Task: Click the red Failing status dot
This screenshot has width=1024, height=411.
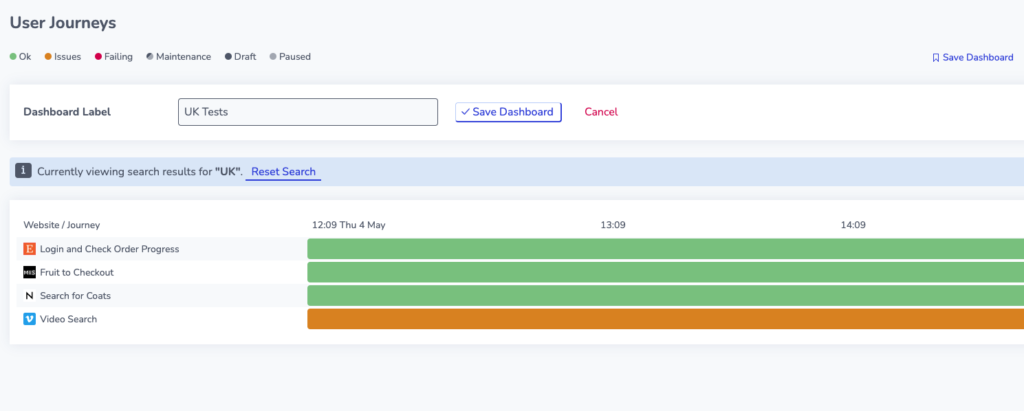Action: 98,57
